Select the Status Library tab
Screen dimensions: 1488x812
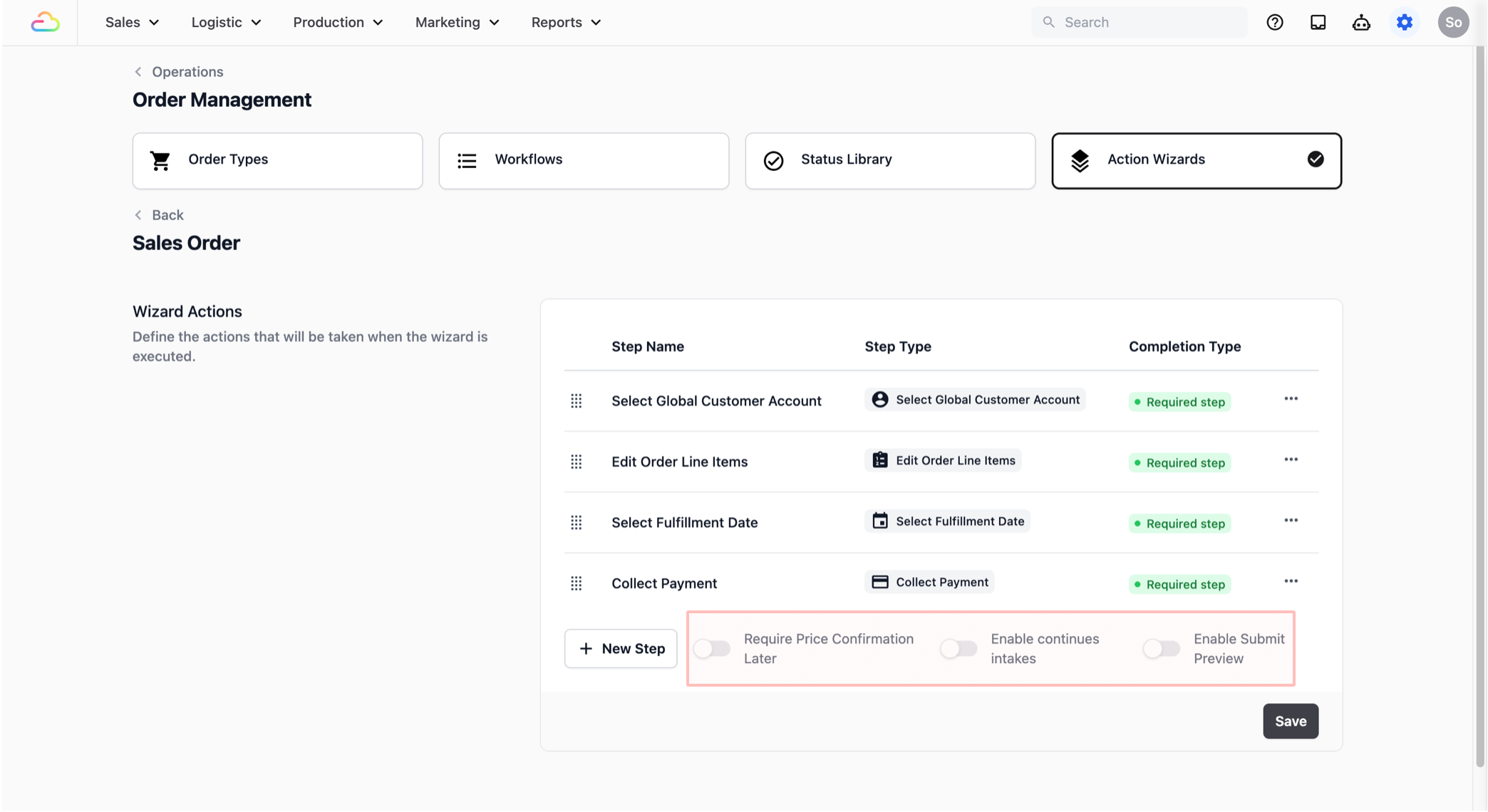click(x=889, y=160)
